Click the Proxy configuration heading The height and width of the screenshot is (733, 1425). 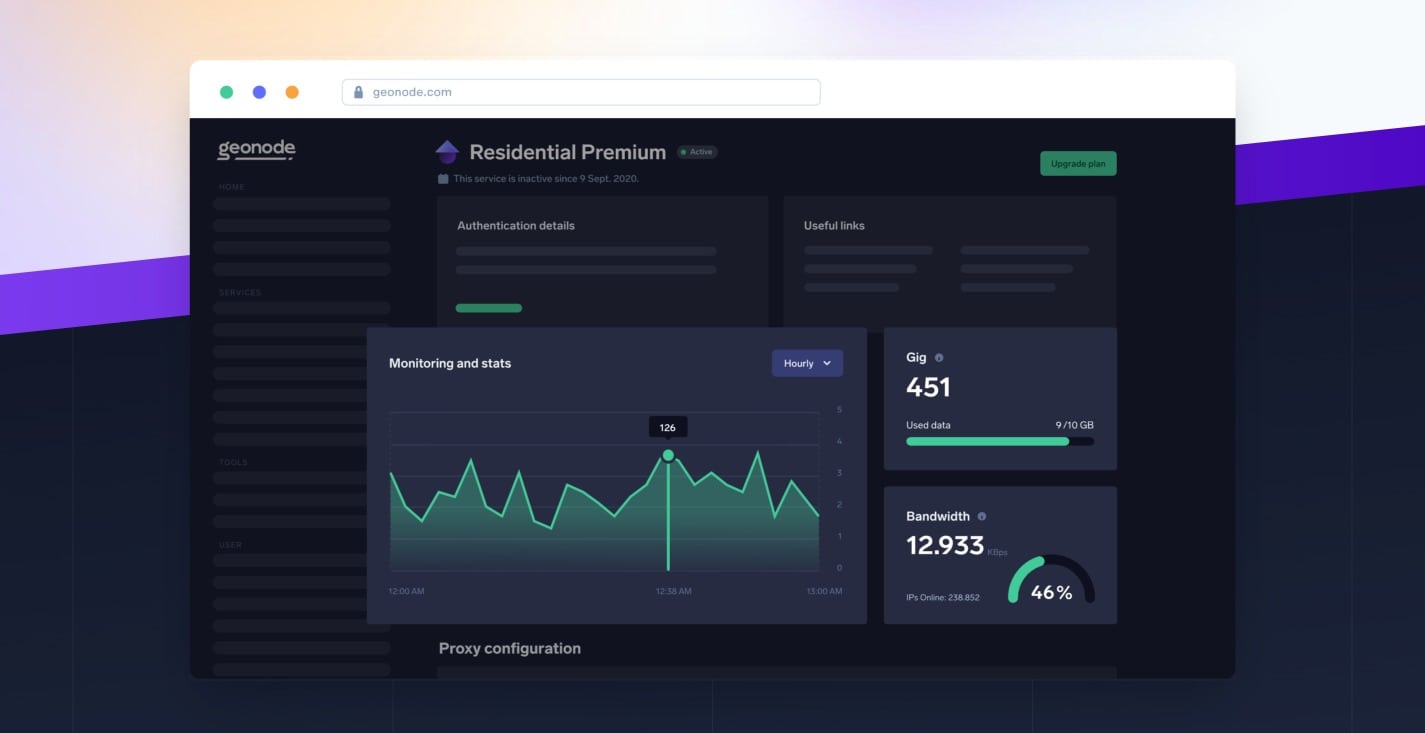(x=510, y=649)
